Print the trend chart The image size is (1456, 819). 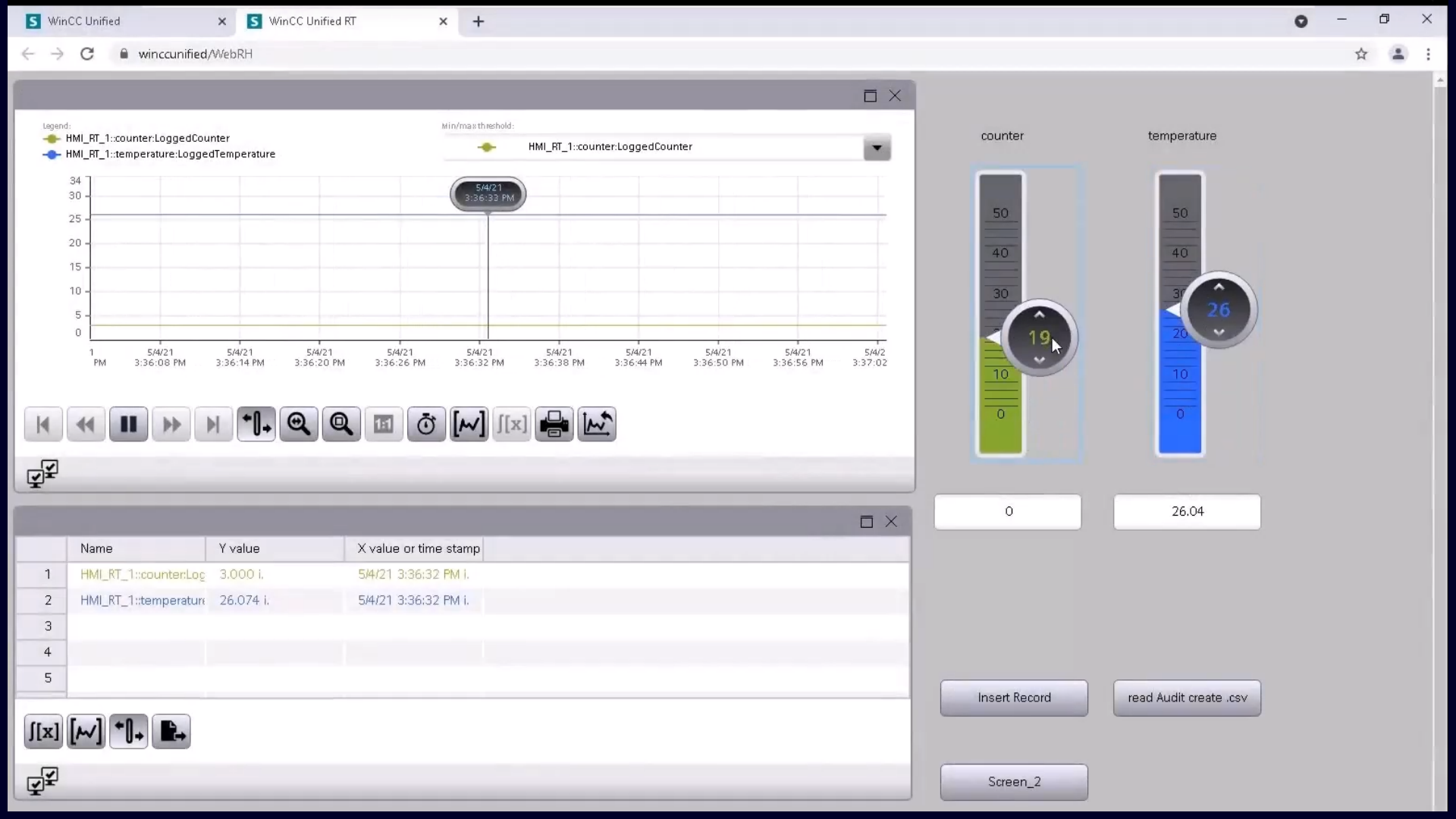554,425
